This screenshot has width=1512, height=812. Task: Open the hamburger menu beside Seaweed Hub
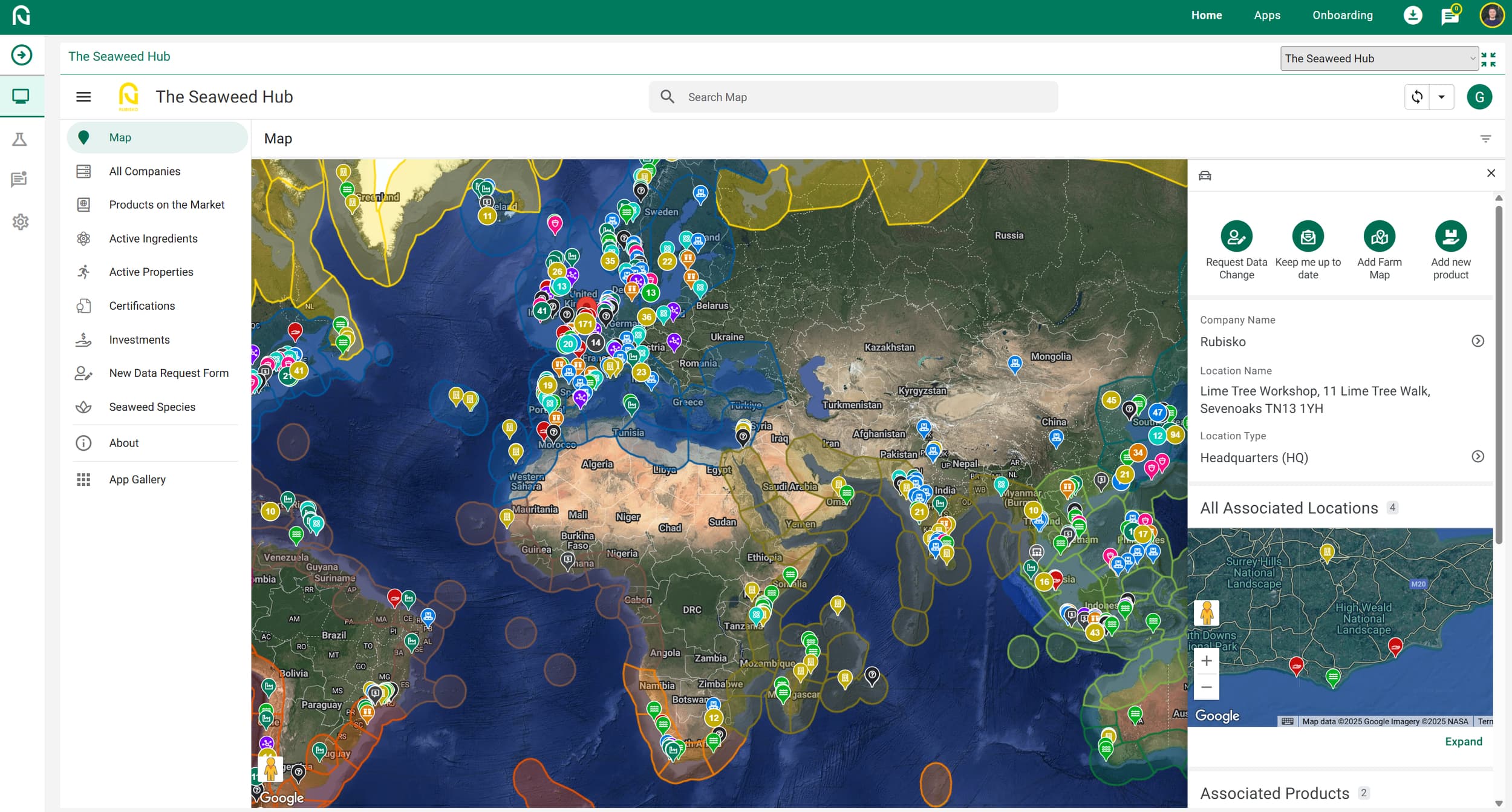pyautogui.click(x=83, y=96)
